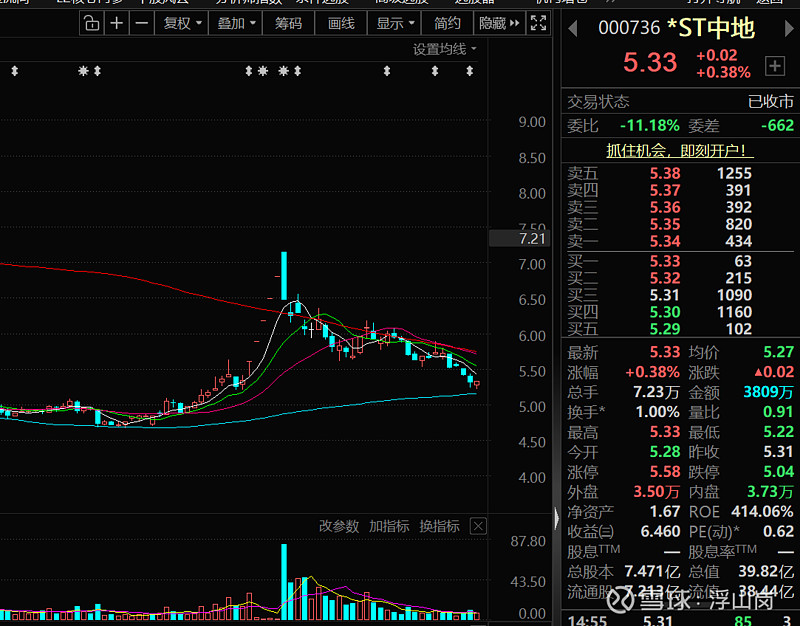Screen dimensions: 800x626
Task: Collapse the right quote panel via divider arrow
Action: coord(556,518)
